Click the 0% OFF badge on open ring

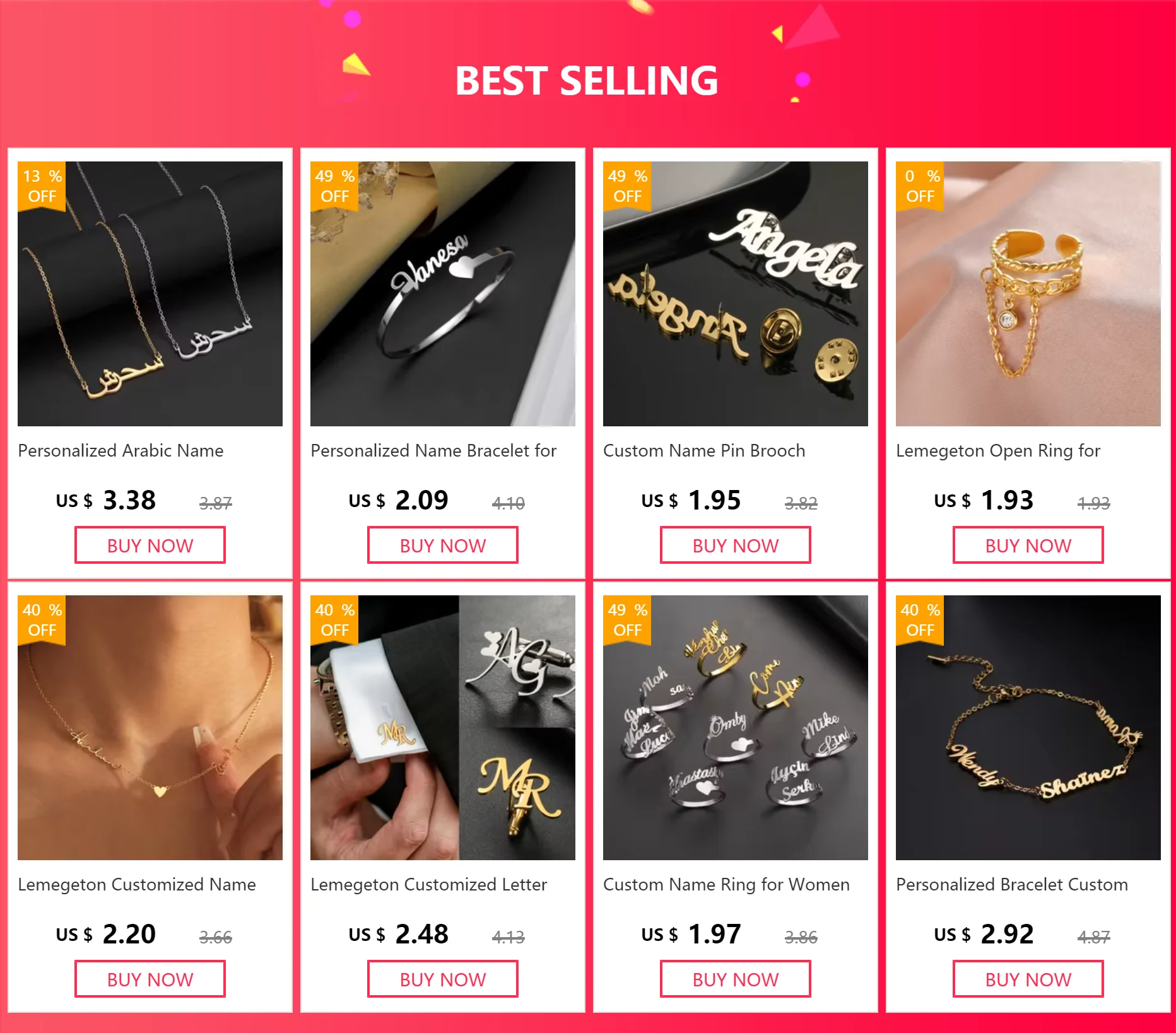point(920,186)
